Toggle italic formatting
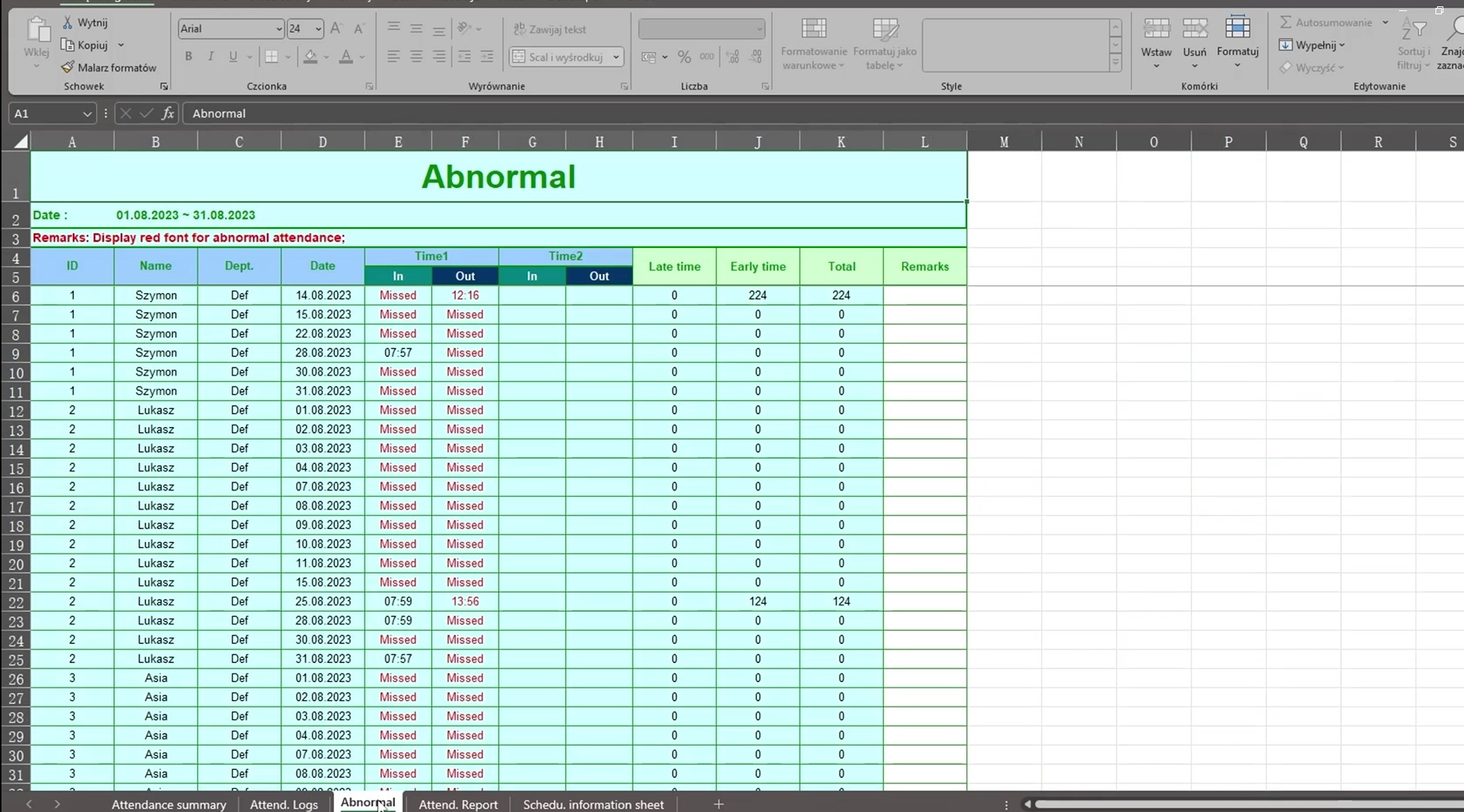 [210, 56]
